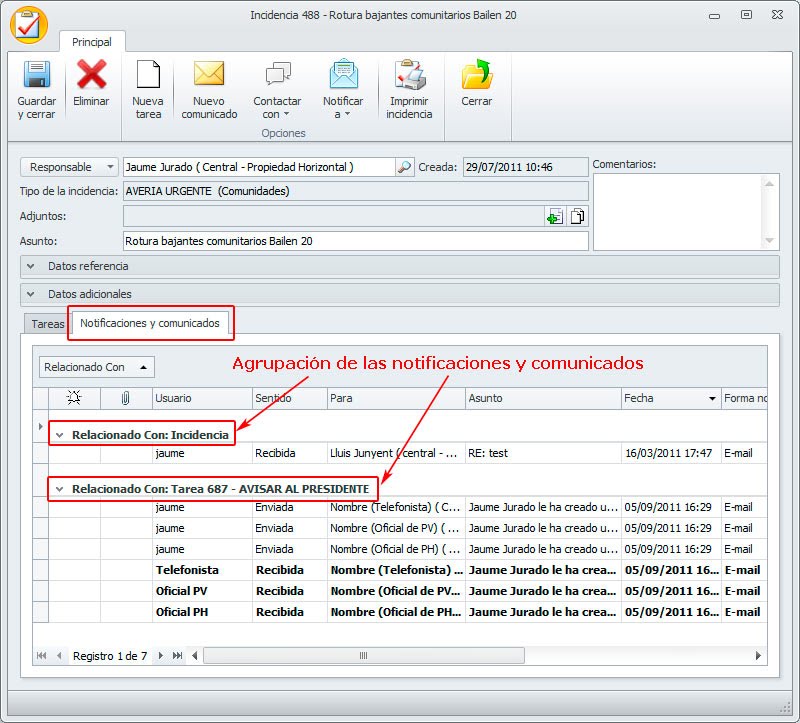Click the Guardar y cerrar save icon

[37, 74]
